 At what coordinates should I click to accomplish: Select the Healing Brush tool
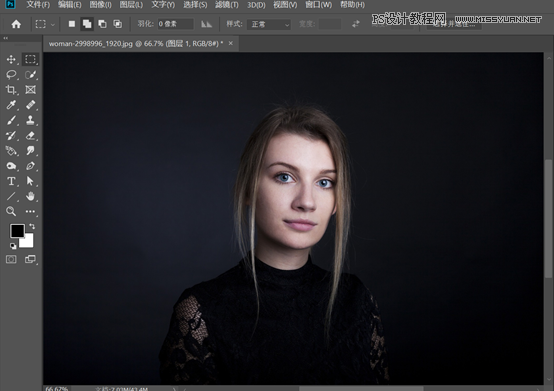30,105
